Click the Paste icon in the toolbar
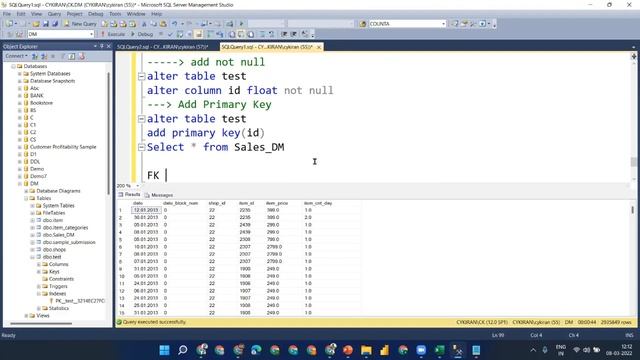Screen dimensions: 640x360 click(x=163, y=24)
